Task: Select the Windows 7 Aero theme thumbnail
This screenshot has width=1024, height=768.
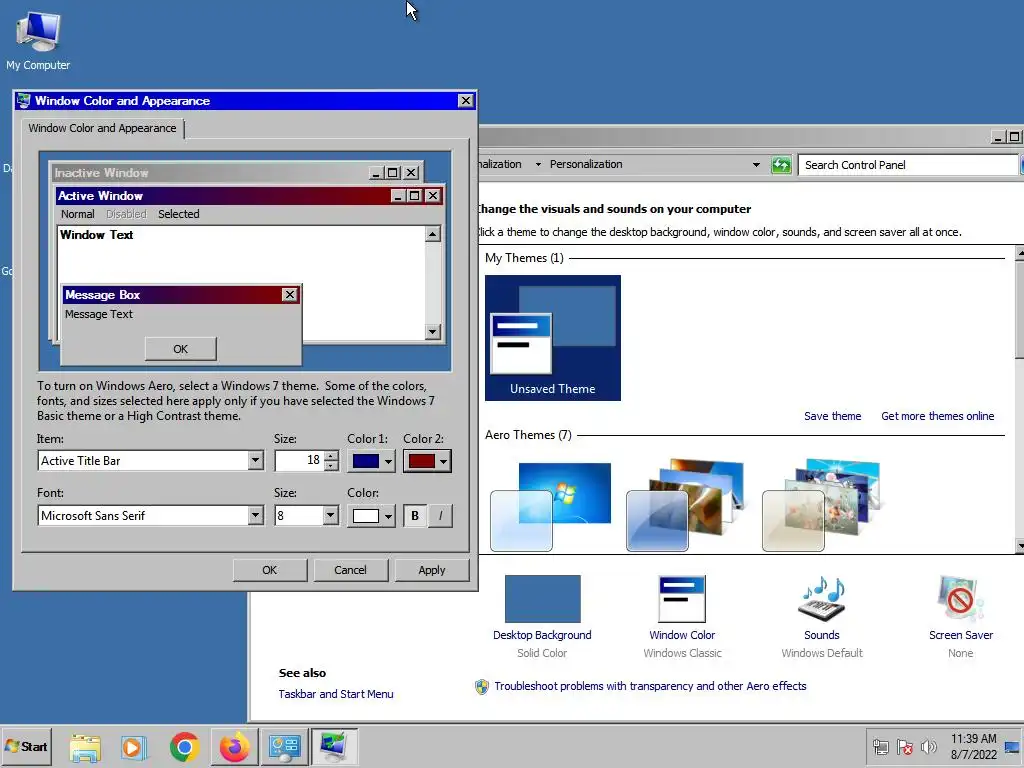Action: click(x=552, y=505)
